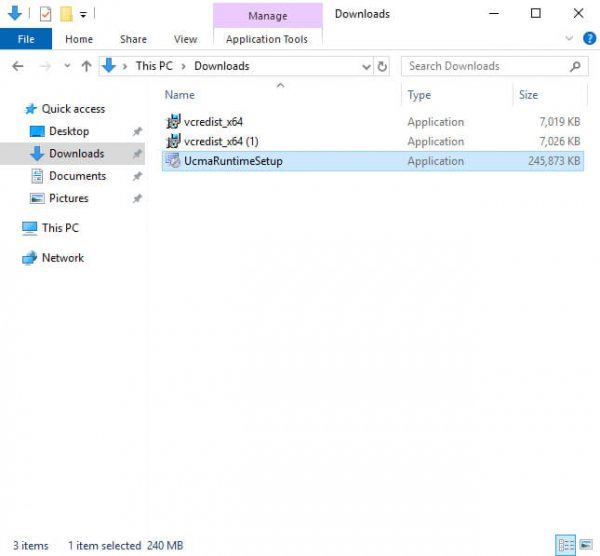Go back with the Back arrow
This screenshot has width=600, height=556.
coord(18,66)
